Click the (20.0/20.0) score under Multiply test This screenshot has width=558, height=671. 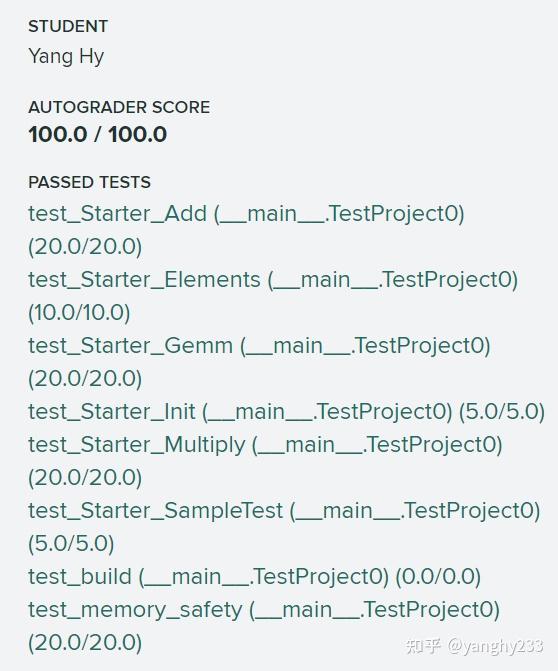(x=85, y=478)
